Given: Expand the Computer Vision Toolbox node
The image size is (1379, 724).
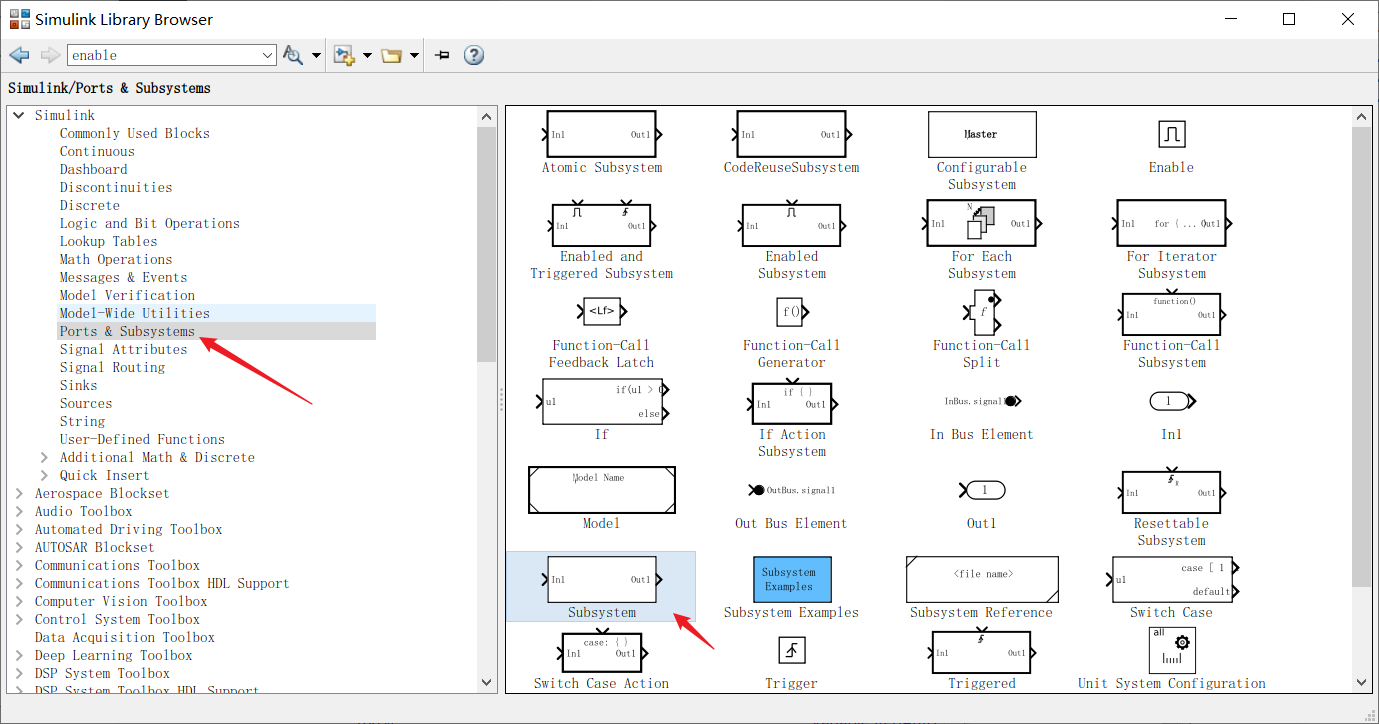Looking at the screenshot, I should (19, 602).
